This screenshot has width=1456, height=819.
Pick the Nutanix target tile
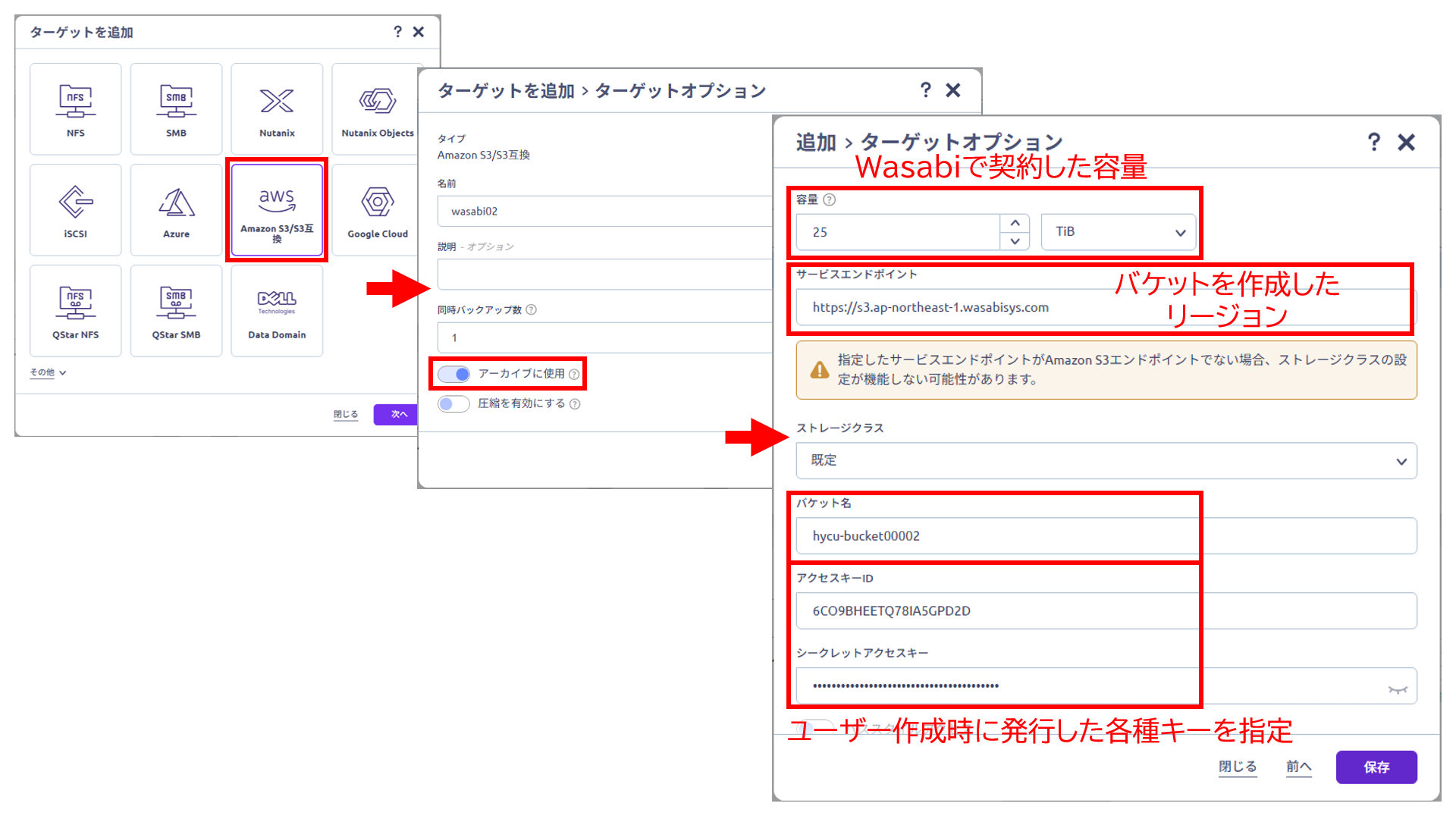(x=277, y=108)
